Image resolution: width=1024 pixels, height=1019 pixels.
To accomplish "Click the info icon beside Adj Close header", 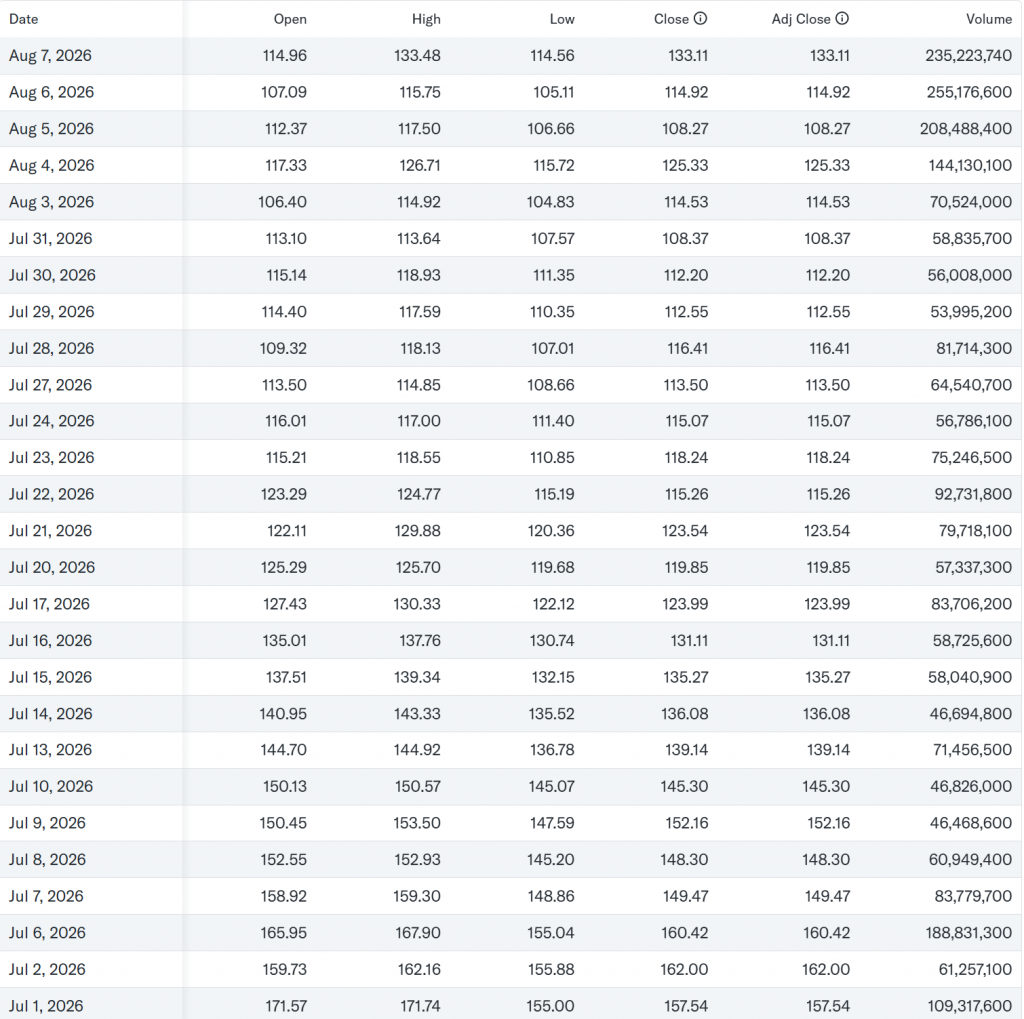I will click(842, 18).
